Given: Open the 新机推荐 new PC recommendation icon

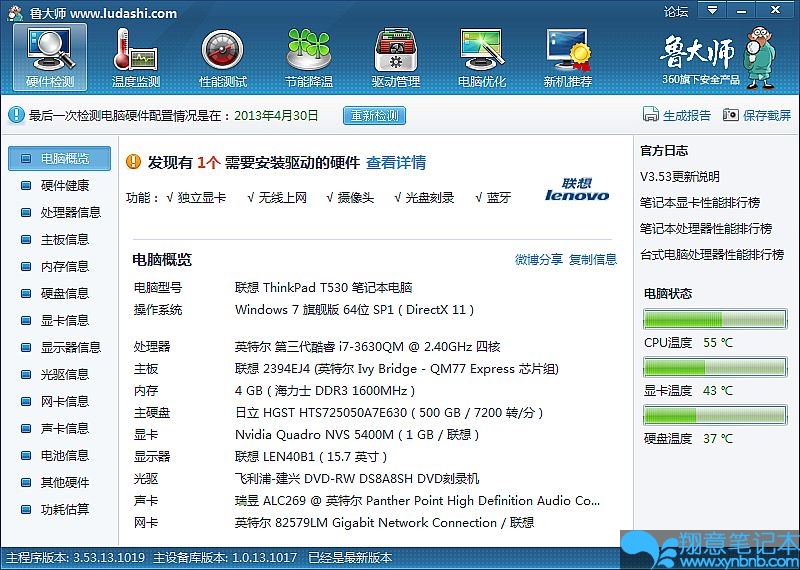Looking at the screenshot, I should [x=568, y=57].
